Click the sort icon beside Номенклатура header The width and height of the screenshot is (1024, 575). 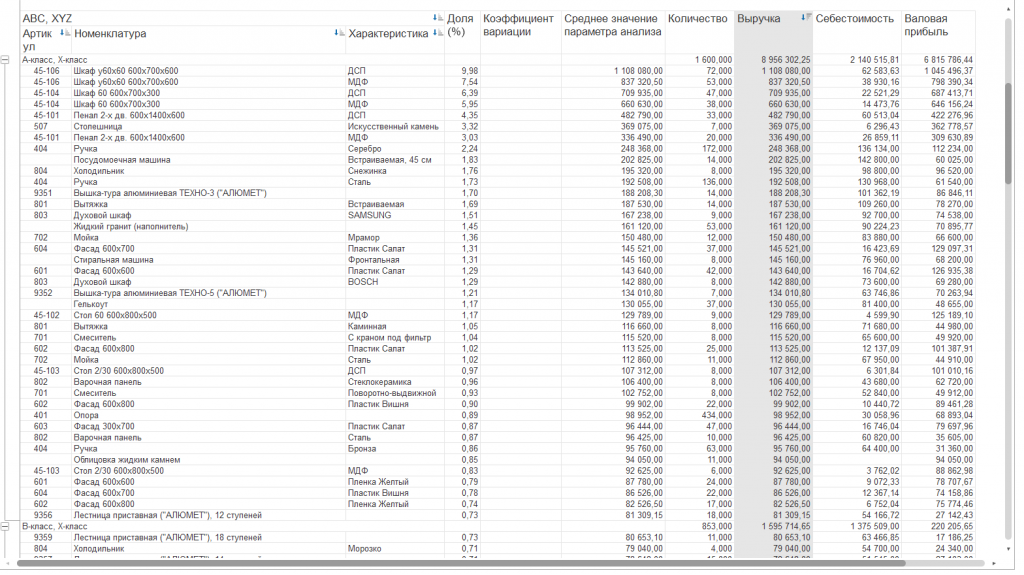click(x=339, y=33)
